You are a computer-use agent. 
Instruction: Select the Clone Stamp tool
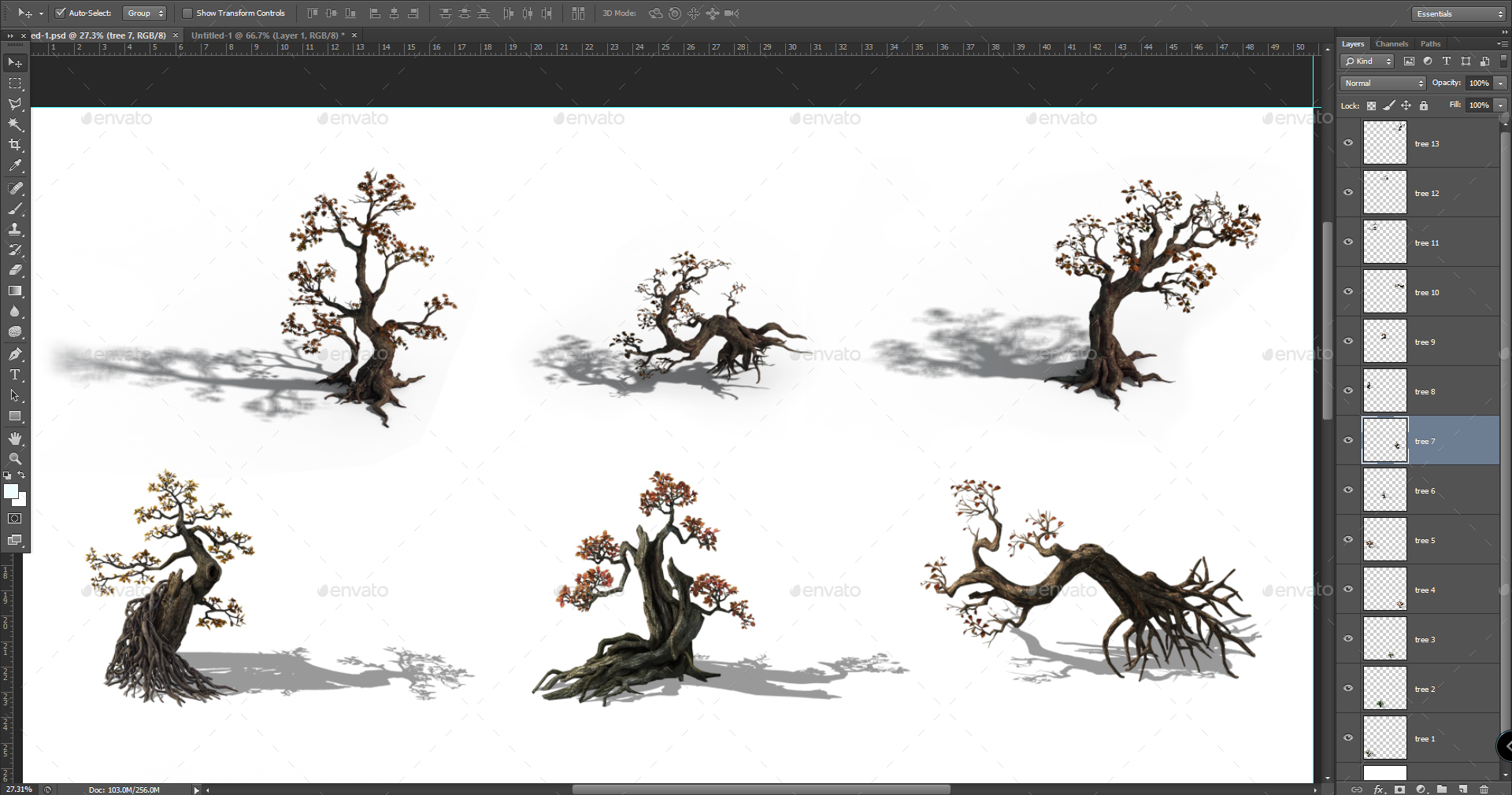tap(15, 229)
